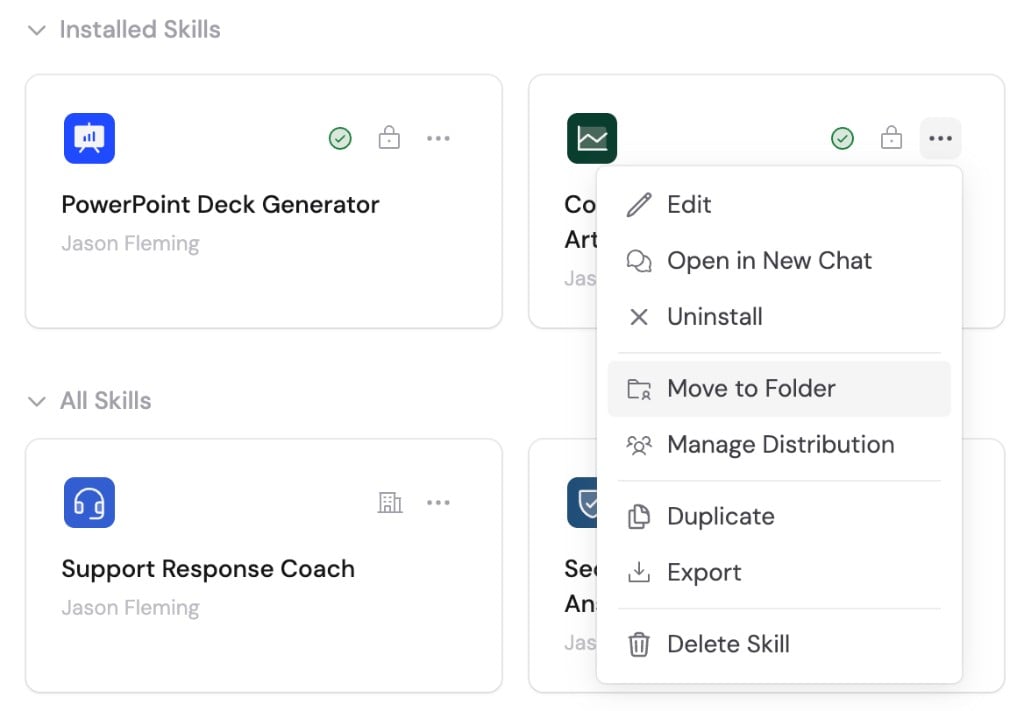
Task: Collapse the Installed Skills section chevron
Action: [x=37, y=31]
